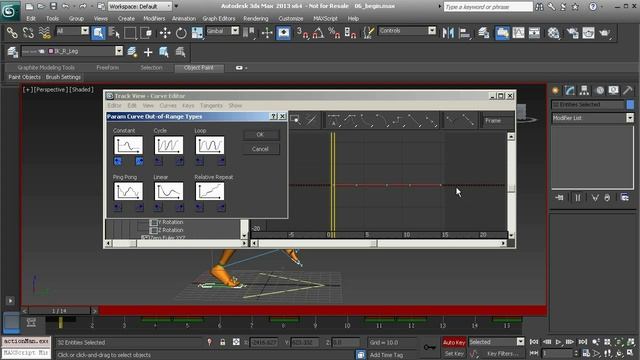The height and width of the screenshot is (360, 640).
Task: Open Select by Name dialog
Action: (x=114, y=33)
